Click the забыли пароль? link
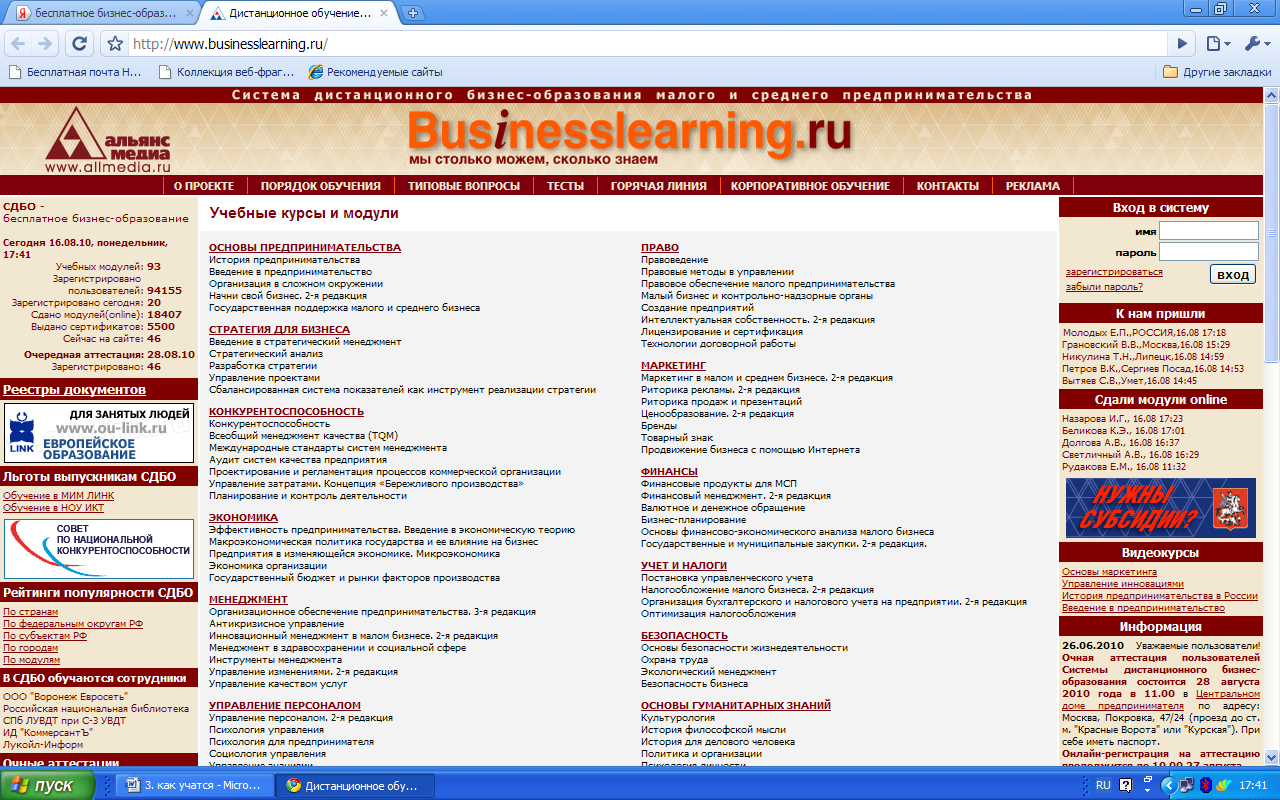The width and height of the screenshot is (1280, 800). 1104,287
